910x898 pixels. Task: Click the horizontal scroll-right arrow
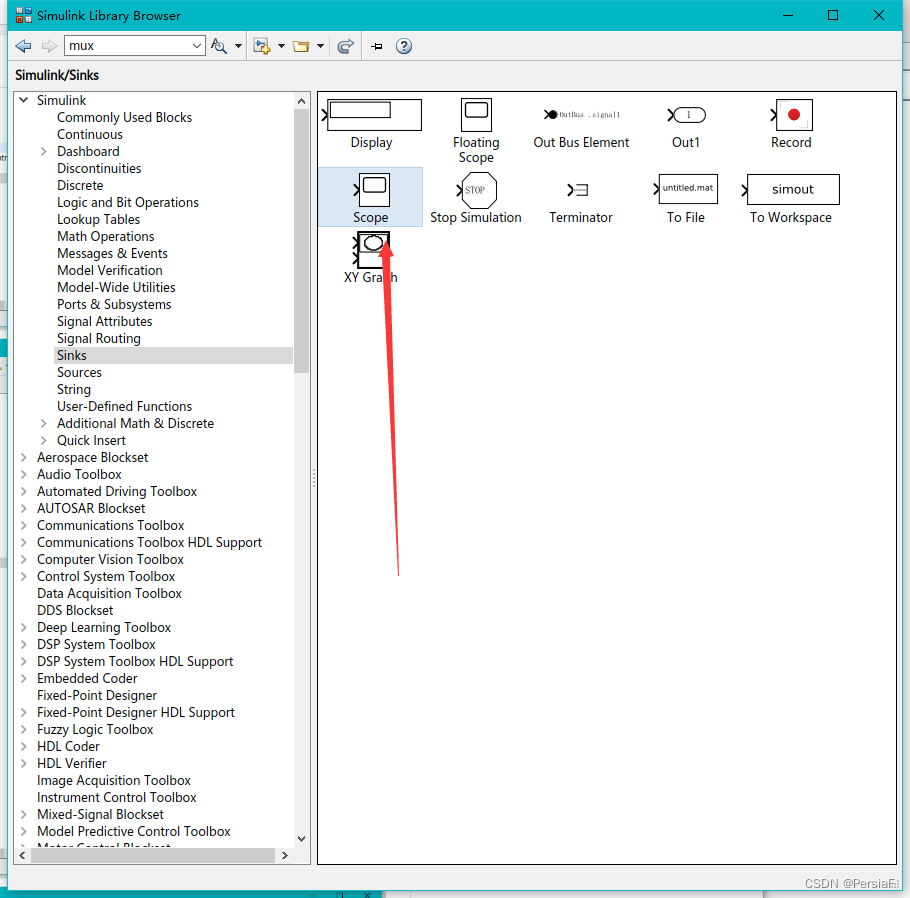pyautogui.click(x=284, y=856)
